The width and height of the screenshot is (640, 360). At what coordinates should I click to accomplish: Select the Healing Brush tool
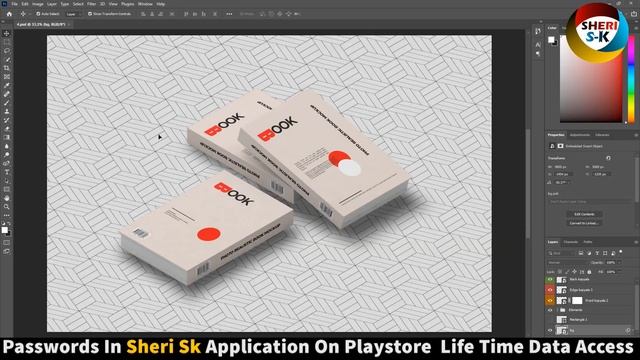coord(7,94)
